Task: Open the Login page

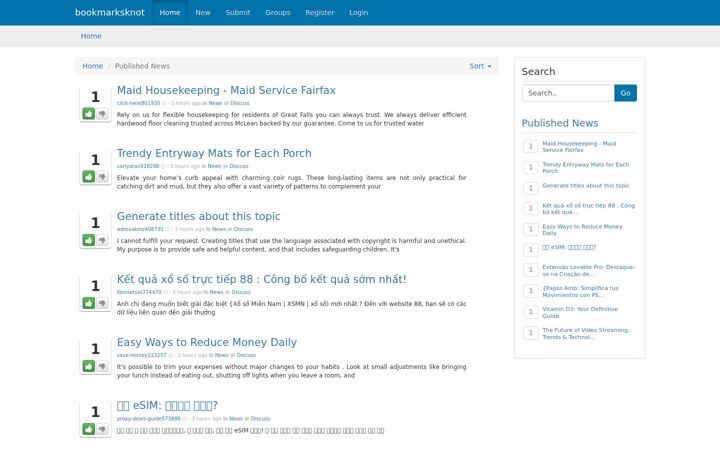Action: [359, 12]
